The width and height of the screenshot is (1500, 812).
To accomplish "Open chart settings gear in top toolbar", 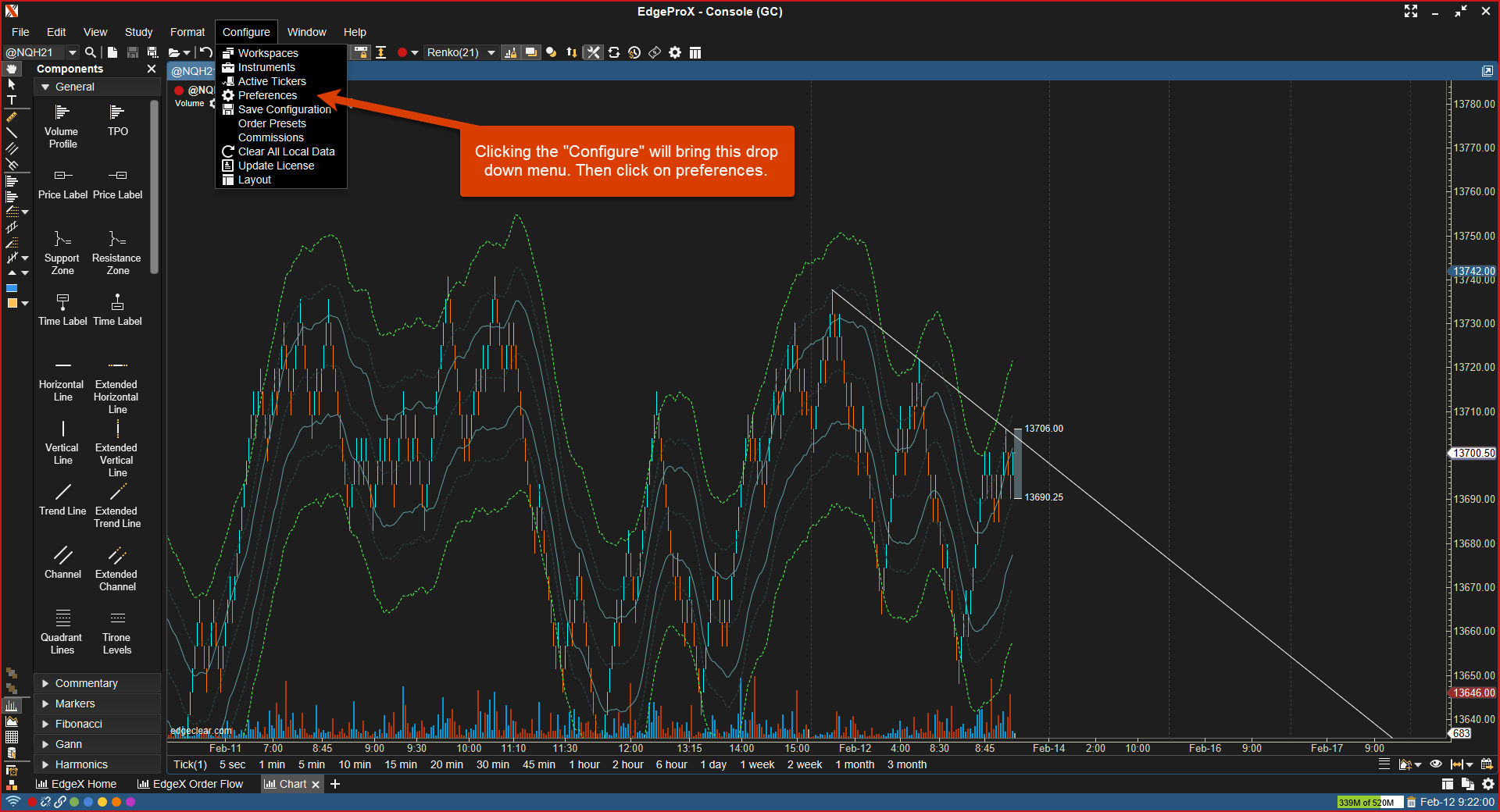I will coord(675,52).
